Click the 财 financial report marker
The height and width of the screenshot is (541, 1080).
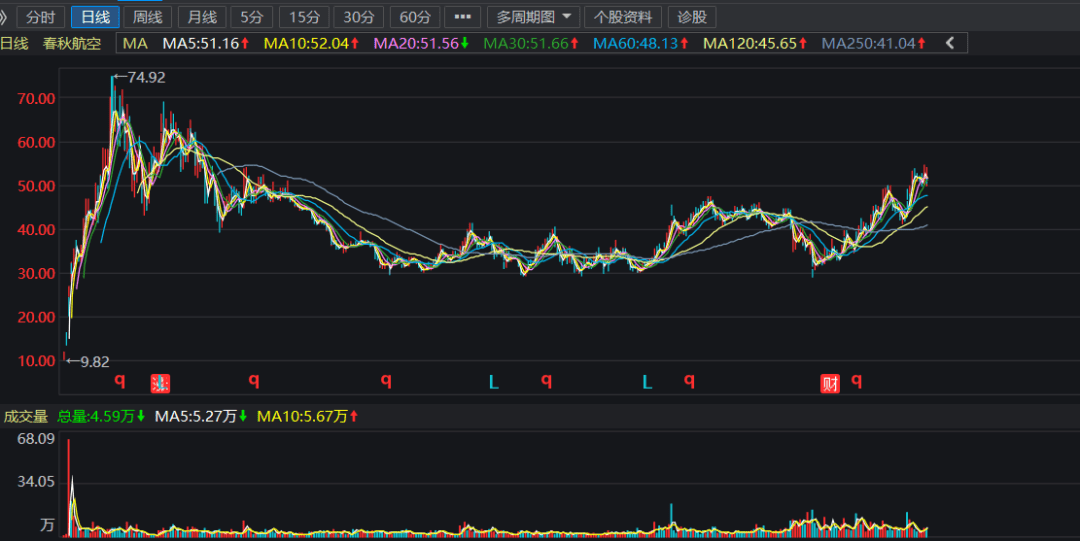pos(830,383)
